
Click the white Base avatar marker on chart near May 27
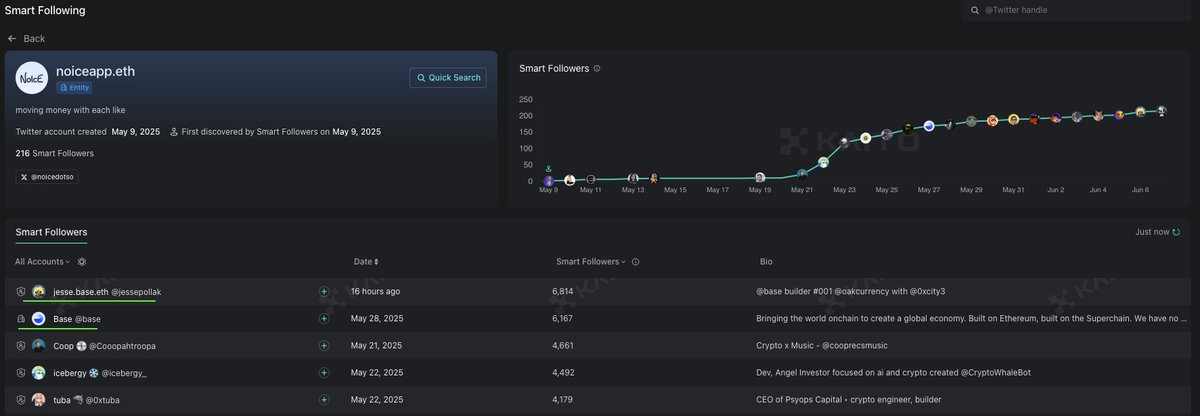(929, 125)
